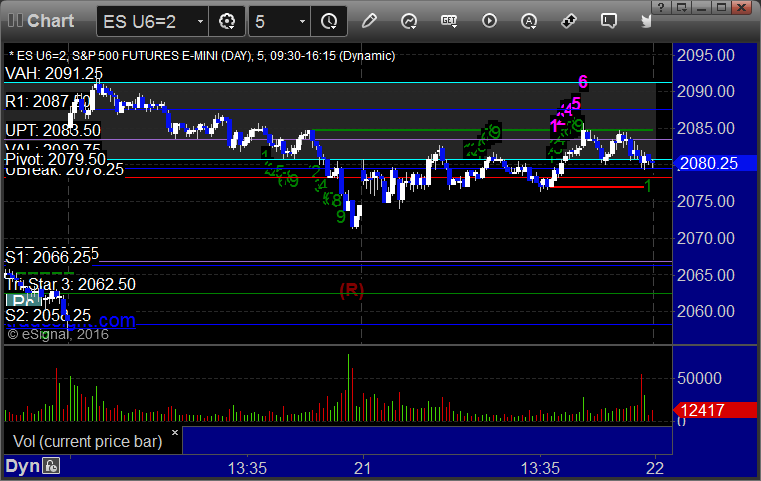Click into the interval field showing 5
The image size is (761, 481).
(x=273, y=21)
